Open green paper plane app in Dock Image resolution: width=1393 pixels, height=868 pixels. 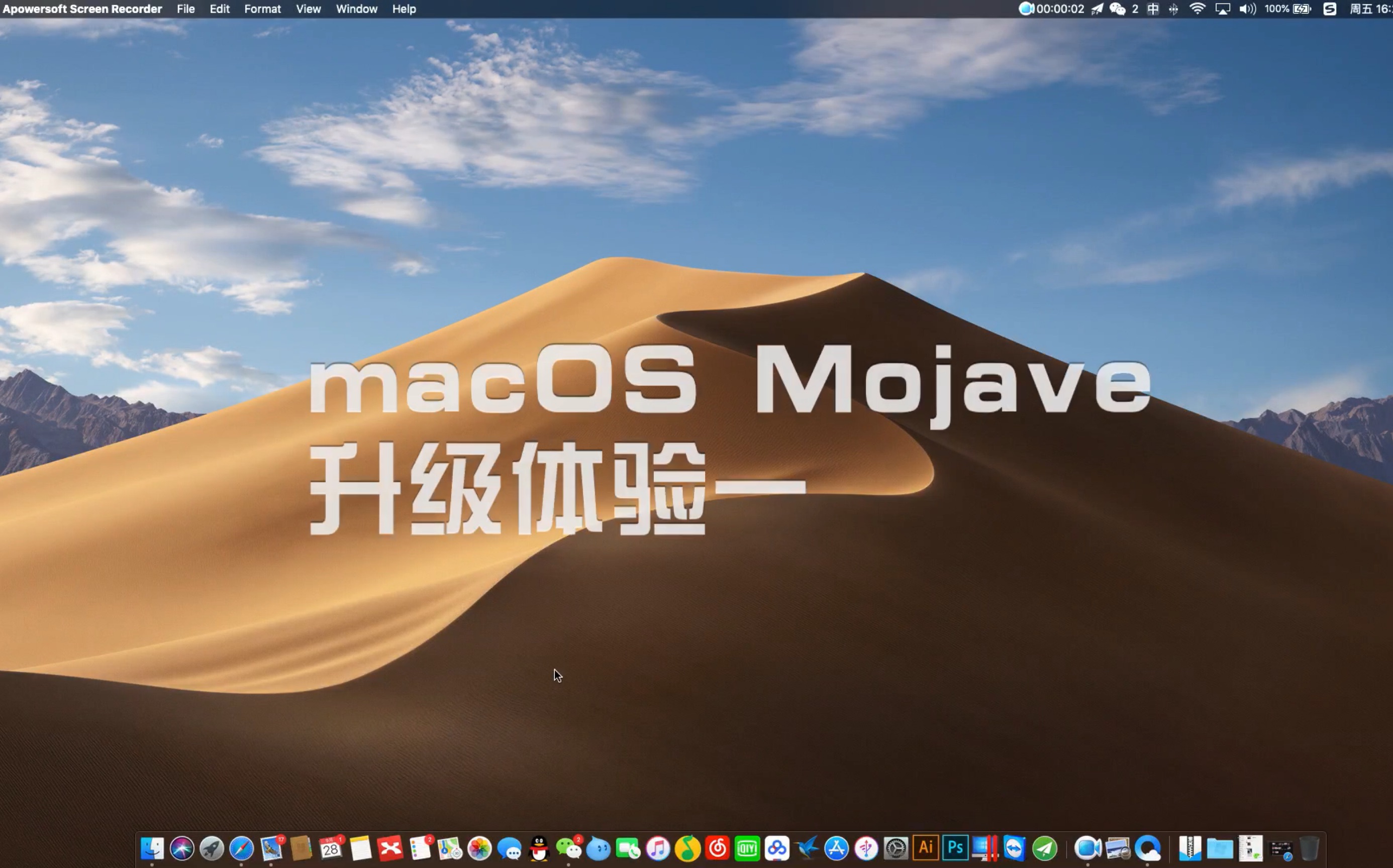coord(1044,848)
